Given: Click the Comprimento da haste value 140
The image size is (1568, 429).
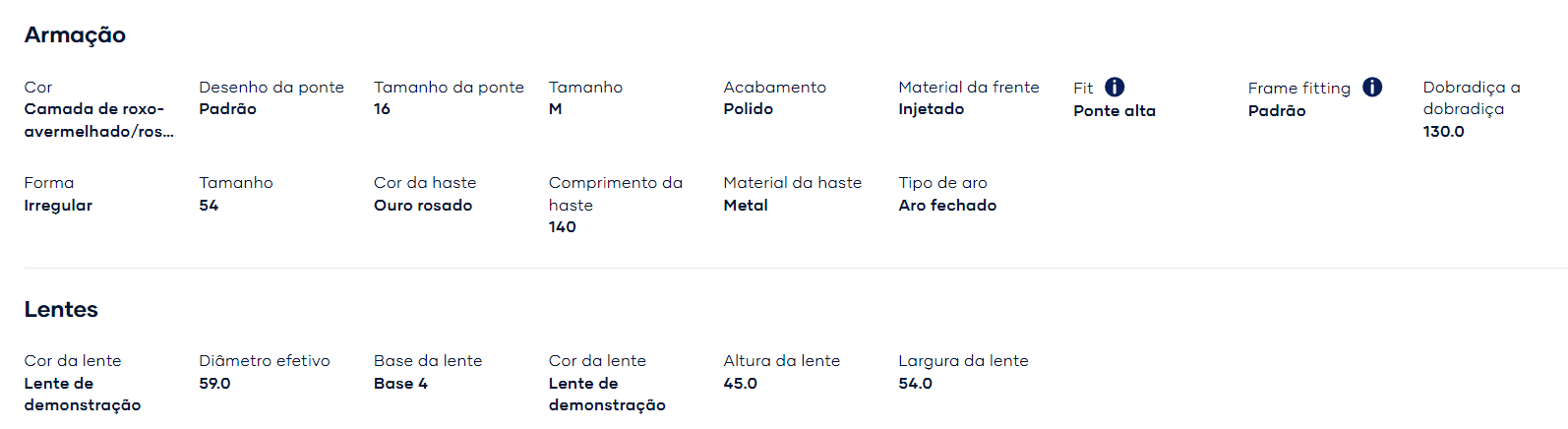Looking at the screenshot, I should [x=563, y=227].
